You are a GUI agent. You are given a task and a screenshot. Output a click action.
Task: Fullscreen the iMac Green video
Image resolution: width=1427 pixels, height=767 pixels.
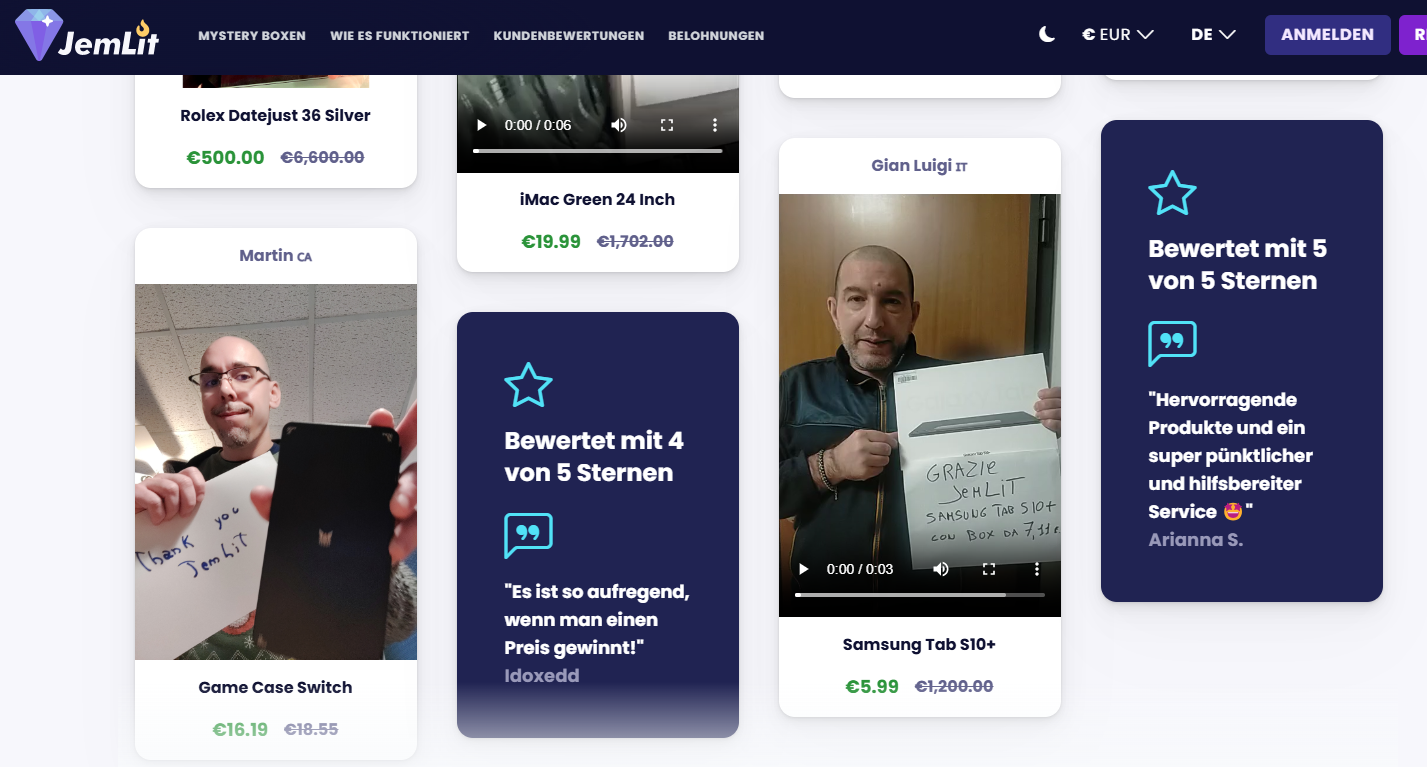[x=667, y=125]
